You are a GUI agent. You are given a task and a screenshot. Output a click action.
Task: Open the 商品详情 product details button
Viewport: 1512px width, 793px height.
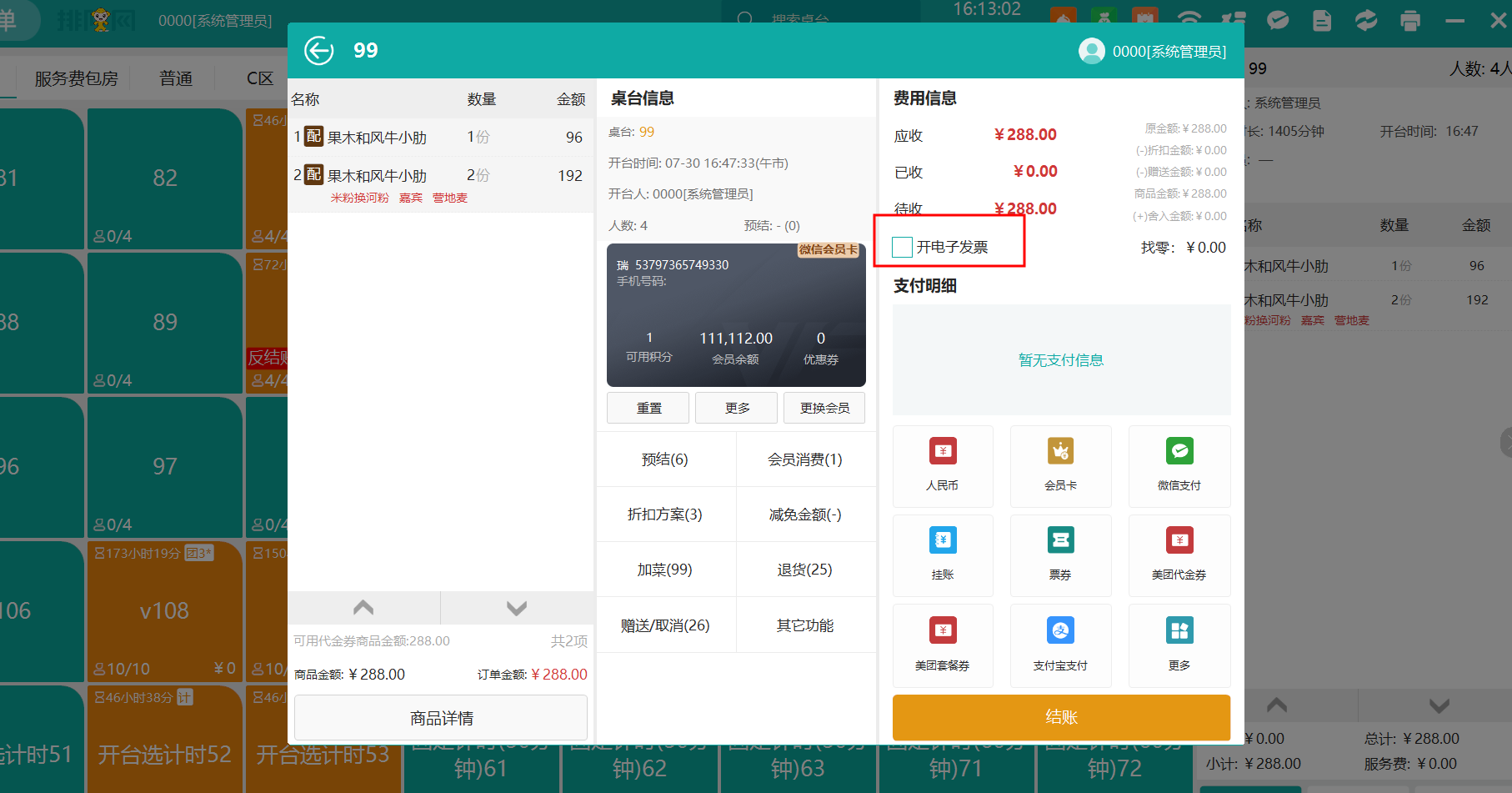pos(441,718)
